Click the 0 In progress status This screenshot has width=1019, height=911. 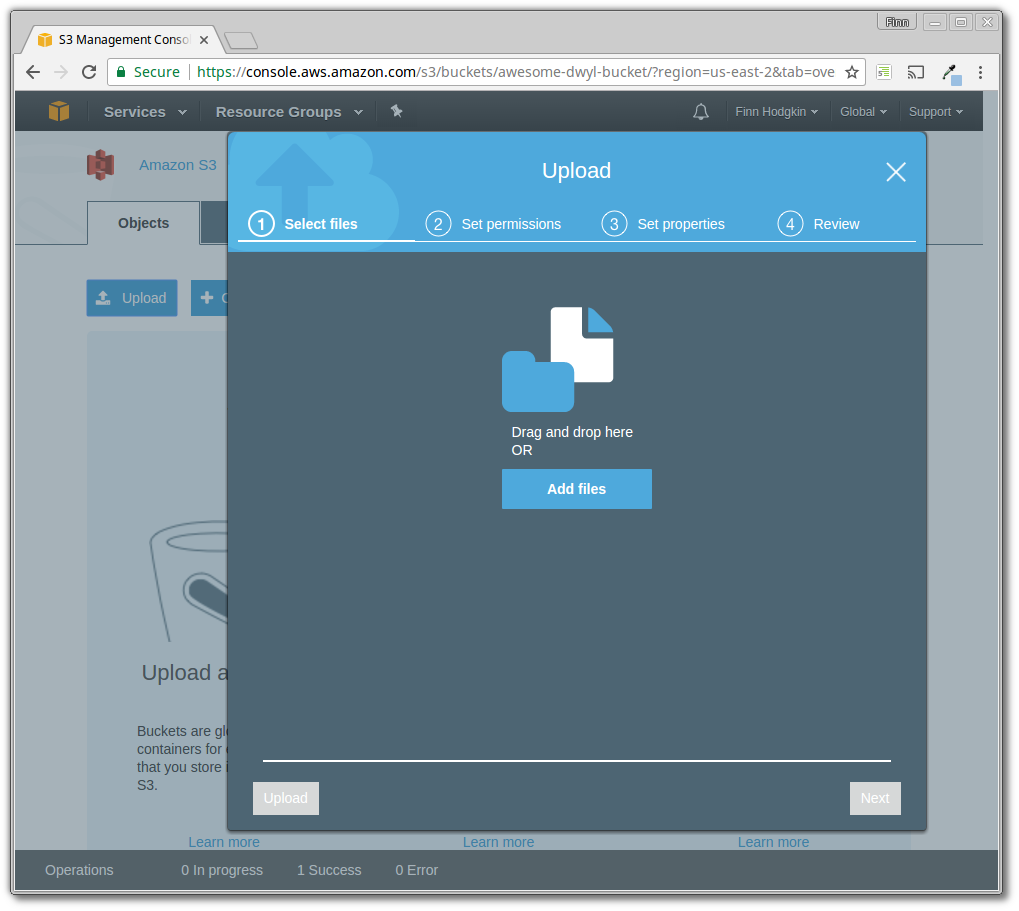pyautogui.click(x=222, y=870)
